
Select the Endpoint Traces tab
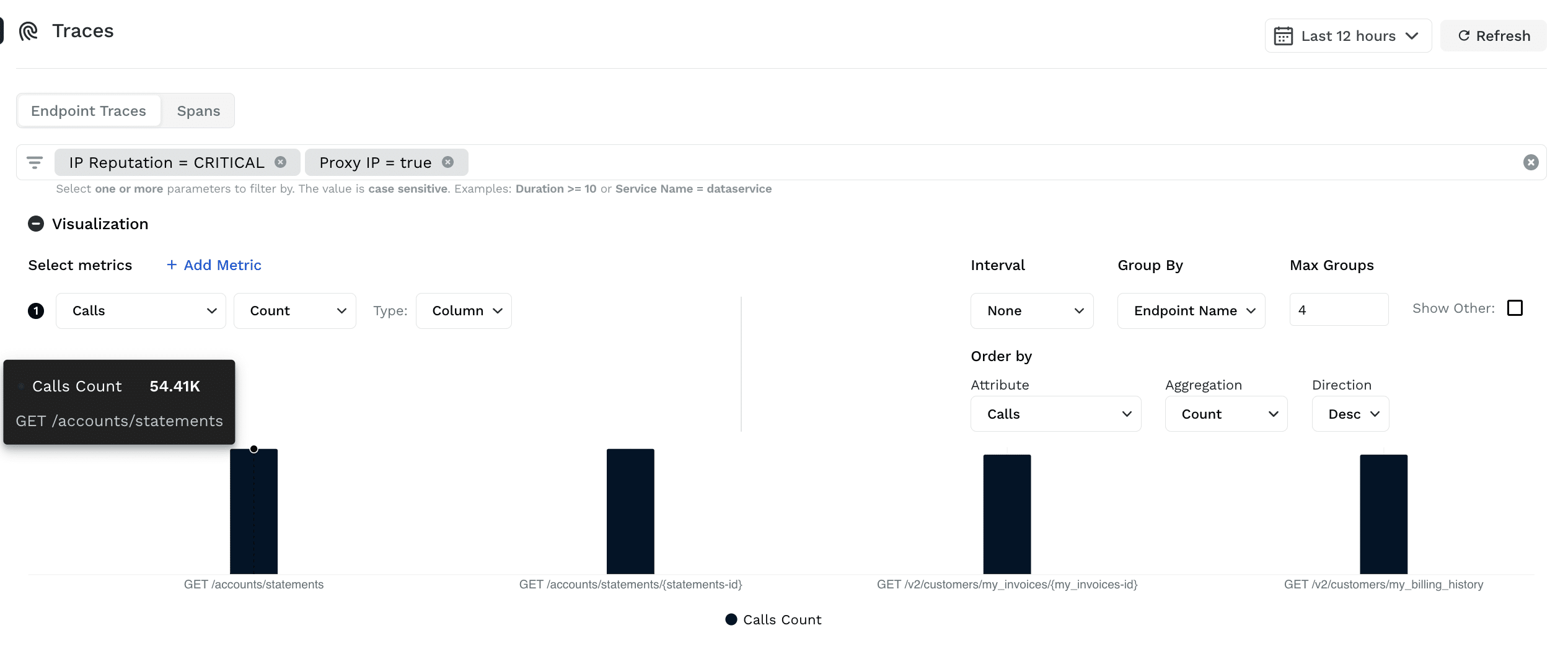89,111
